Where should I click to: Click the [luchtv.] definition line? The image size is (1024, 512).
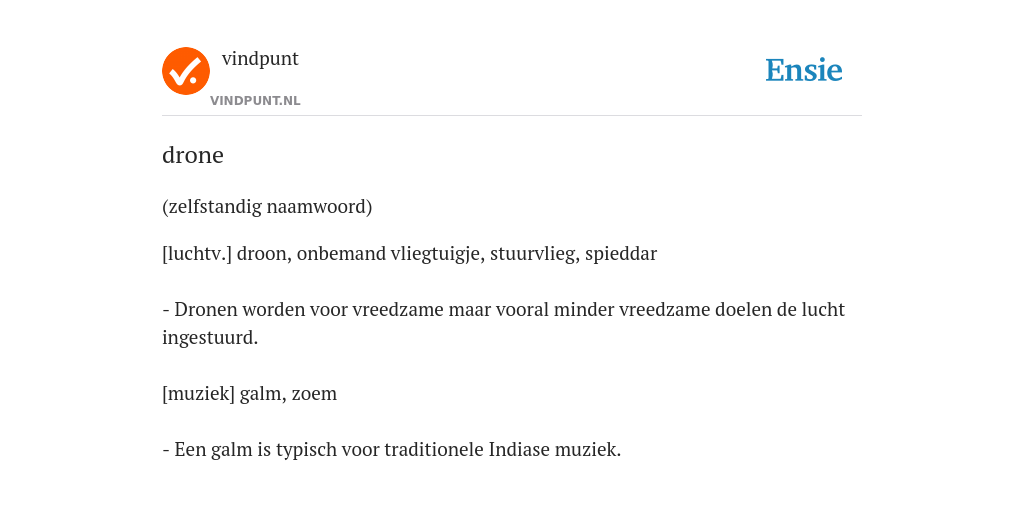(409, 253)
